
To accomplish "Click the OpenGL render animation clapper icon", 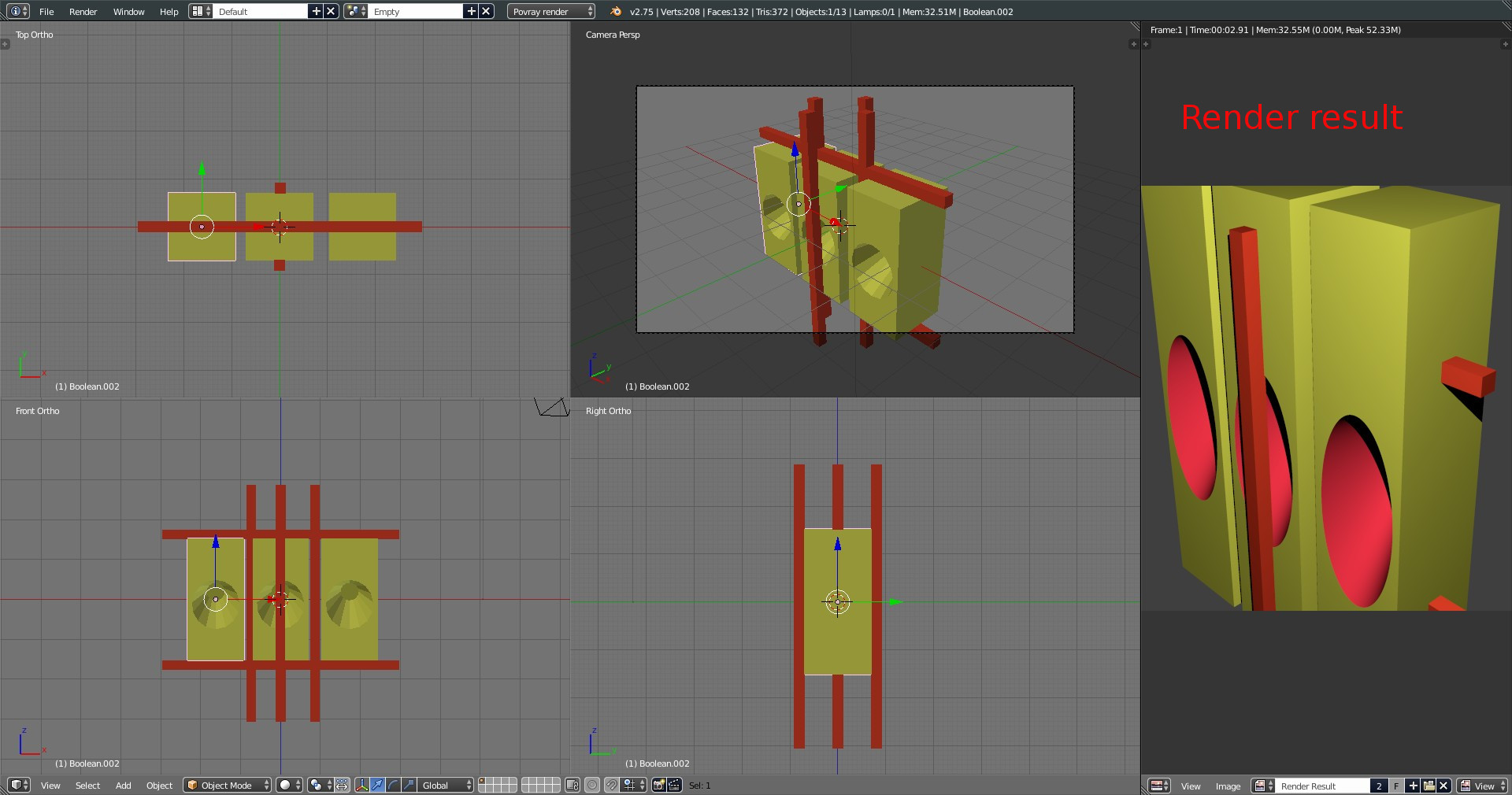I will (675, 785).
